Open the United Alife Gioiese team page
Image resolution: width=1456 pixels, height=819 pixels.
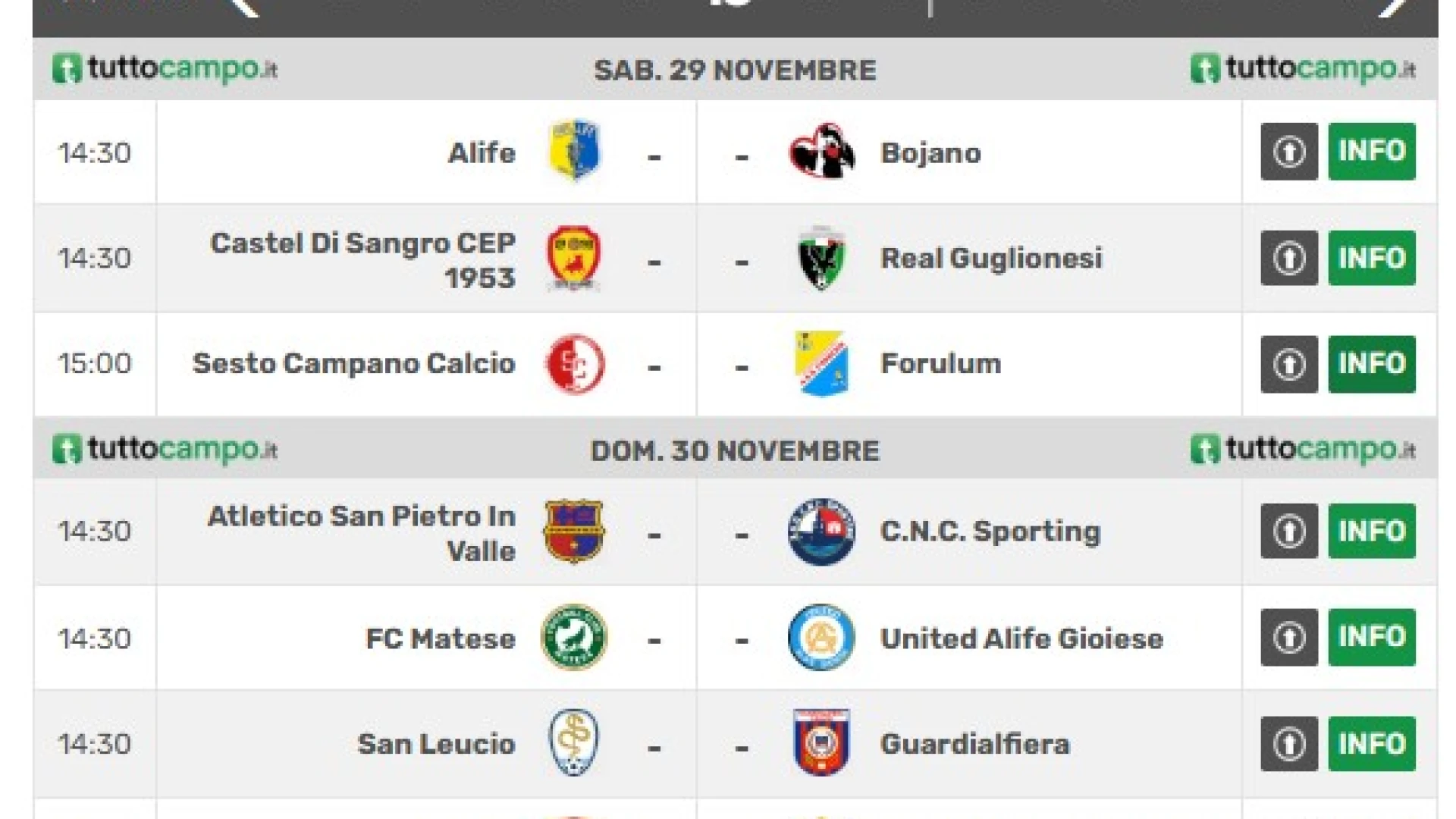(x=1021, y=639)
